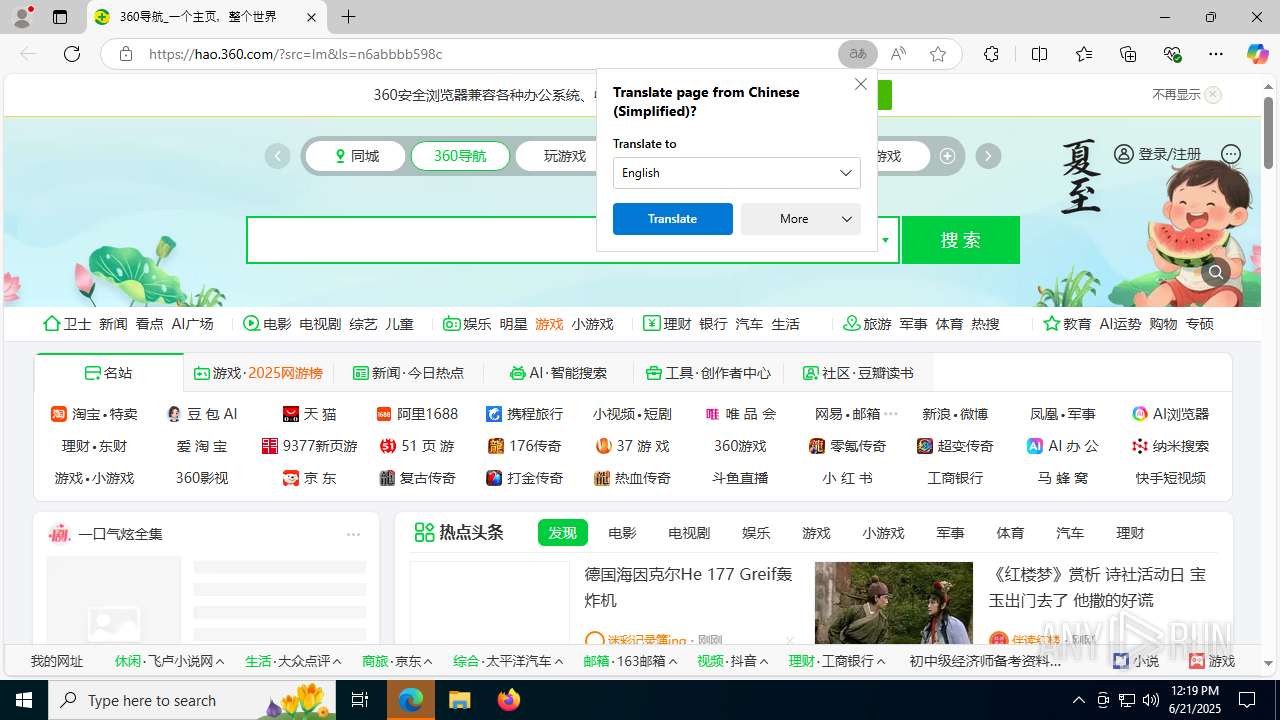
Task: Select the 发现 news tab
Action: pyautogui.click(x=562, y=533)
